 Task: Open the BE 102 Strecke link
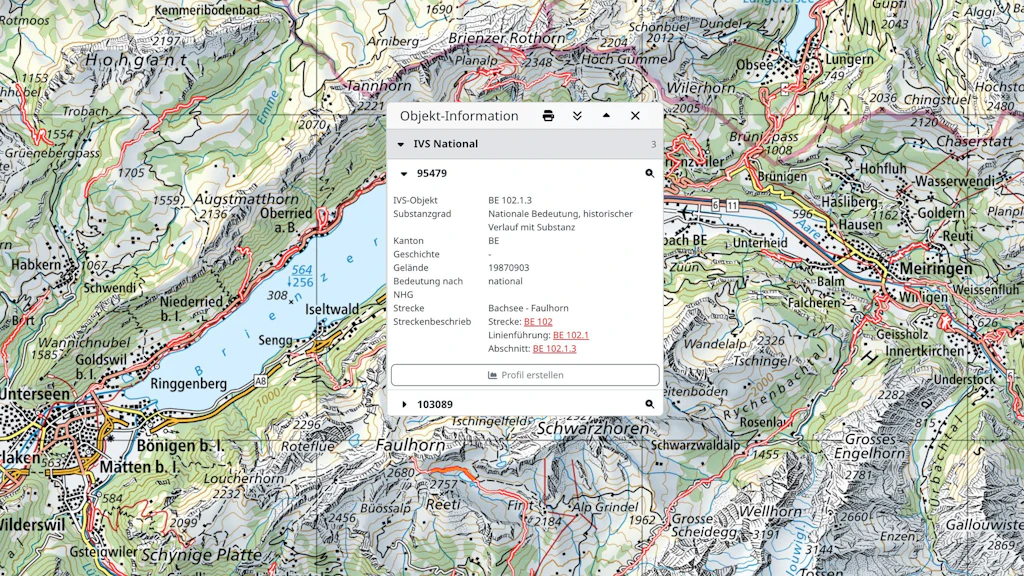pos(538,321)
